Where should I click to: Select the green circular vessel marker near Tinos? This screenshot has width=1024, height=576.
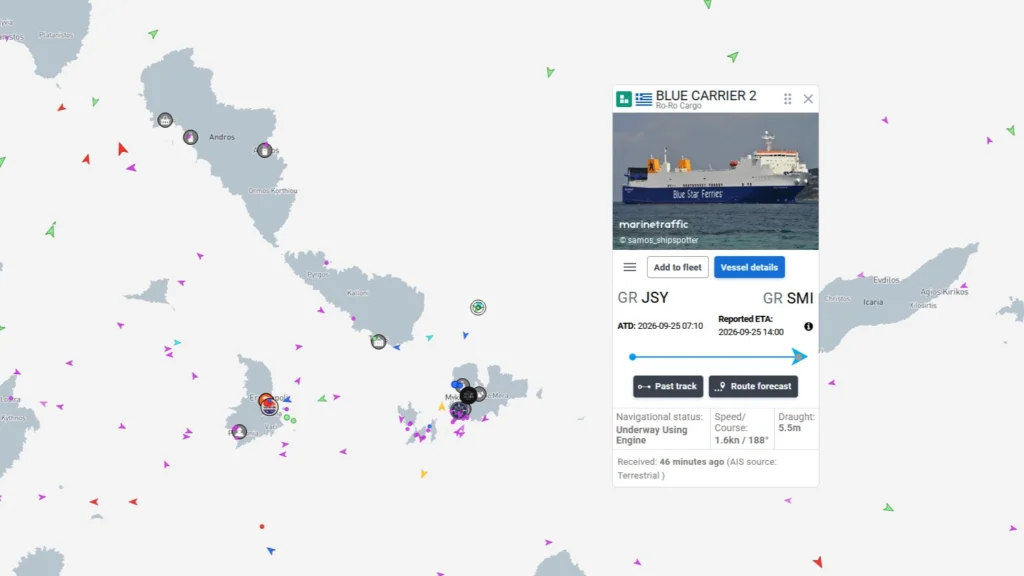pyautogui.click(x=478, y=307)
